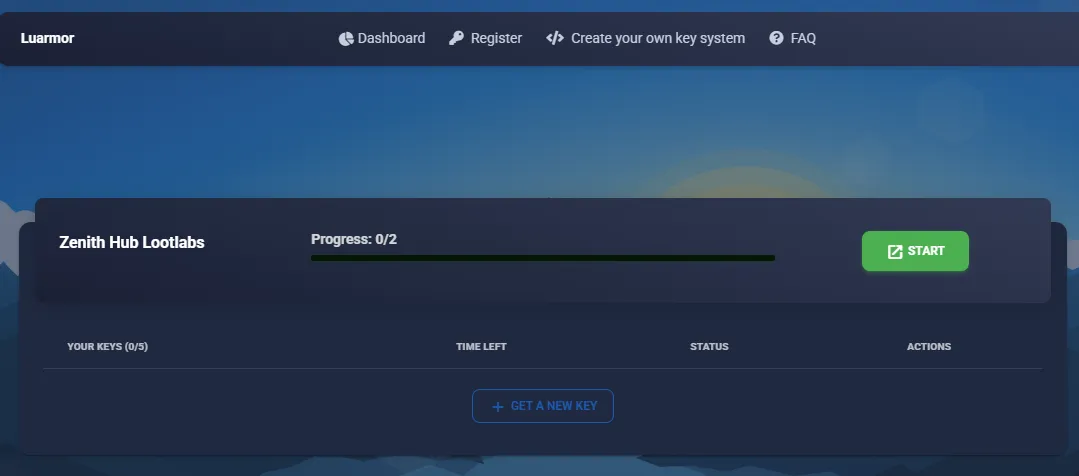Open the Dashboard menu item
This screenshot has height=476, width=1079.
(382, 39)
